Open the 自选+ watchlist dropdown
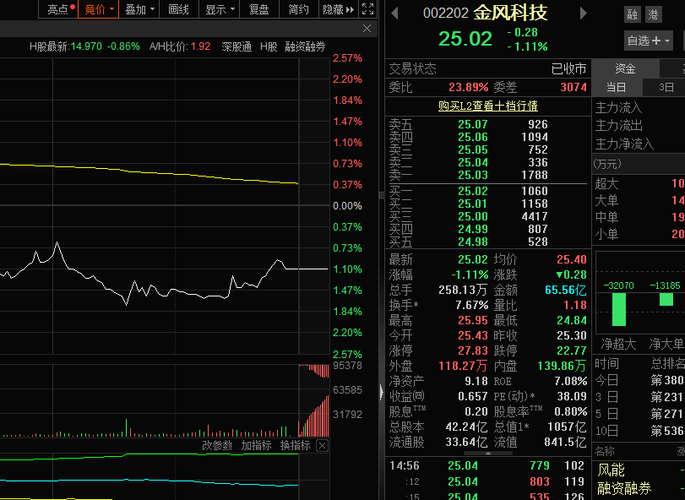Viewport: 685px width, 500px height. coord(648,41)
